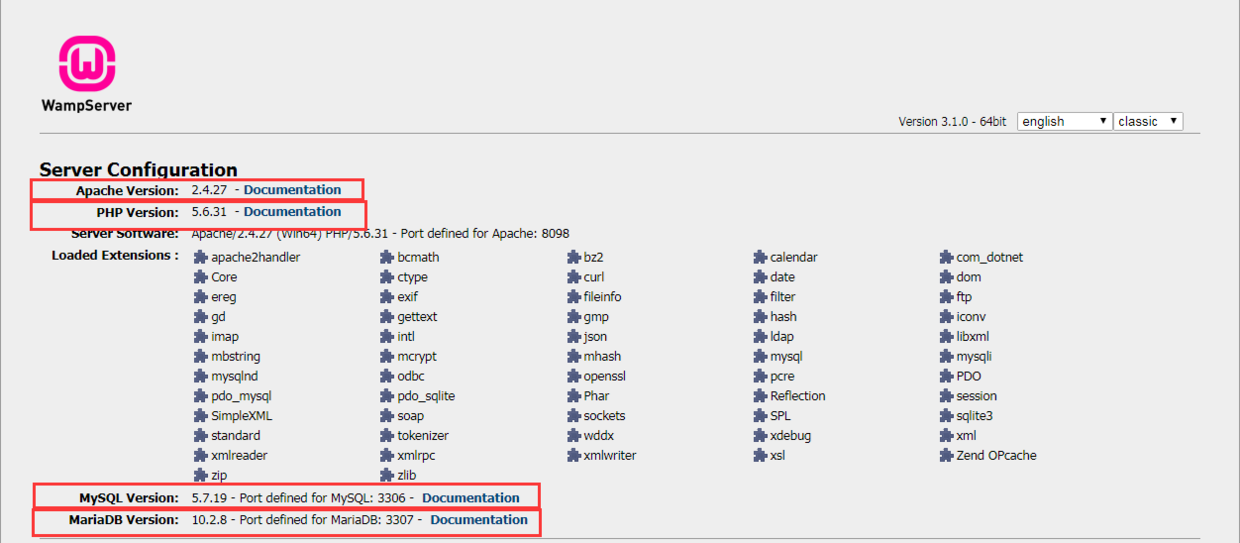Click the puzzle icon beside Core
Image resolution: width=1240 pixels, height=543 pixels.
pyautogui.click(x=201, y=277)
